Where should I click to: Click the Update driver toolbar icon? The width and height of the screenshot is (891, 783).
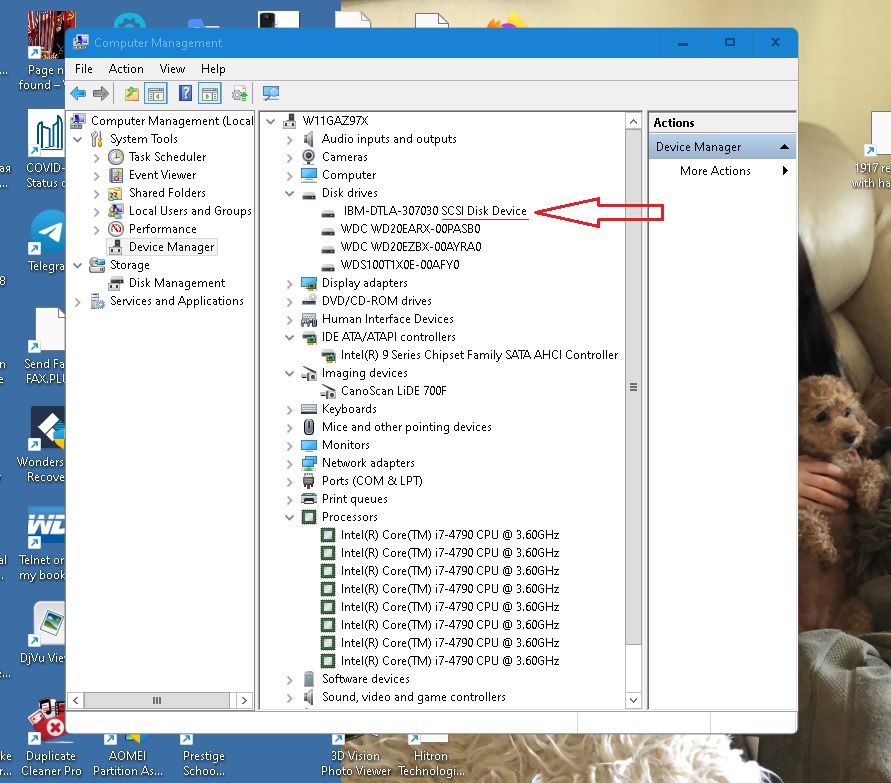click(240, 93)
